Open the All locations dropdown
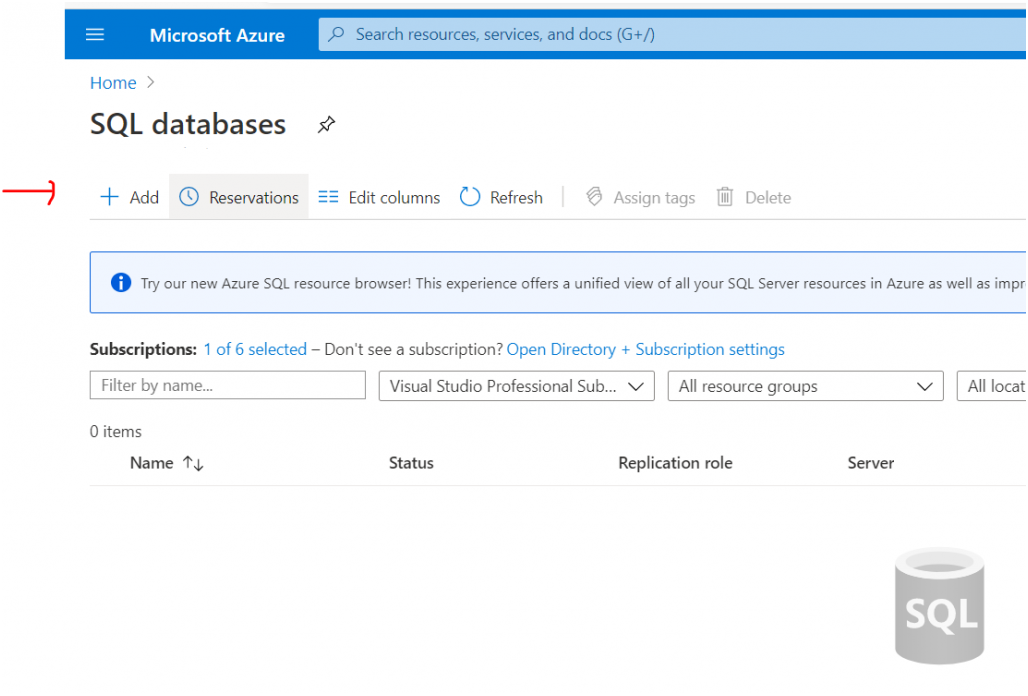This screenshot has width=1028, height=696. (992, 386)
